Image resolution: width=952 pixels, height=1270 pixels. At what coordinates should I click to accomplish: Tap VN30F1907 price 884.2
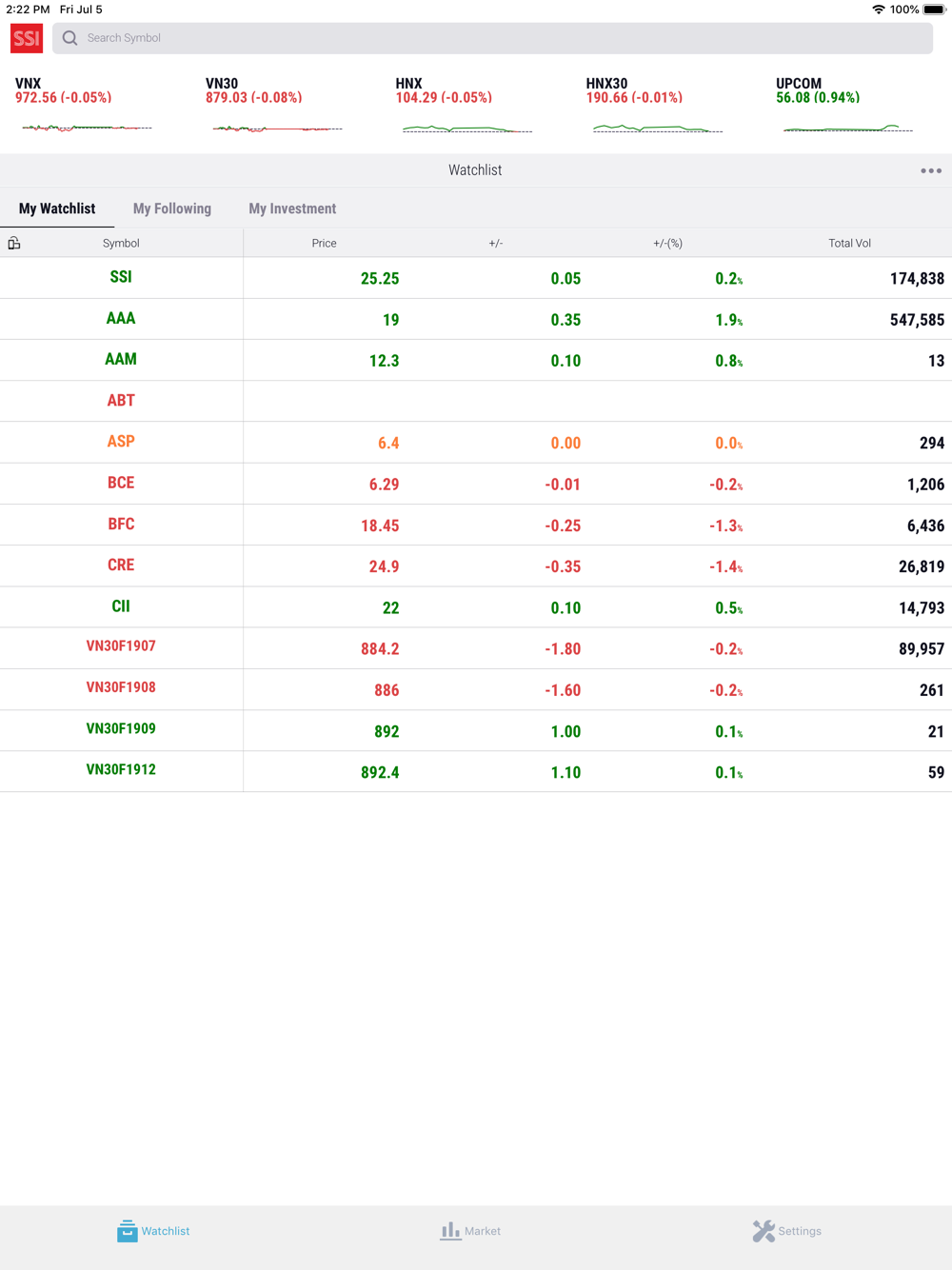coord(380,649)
